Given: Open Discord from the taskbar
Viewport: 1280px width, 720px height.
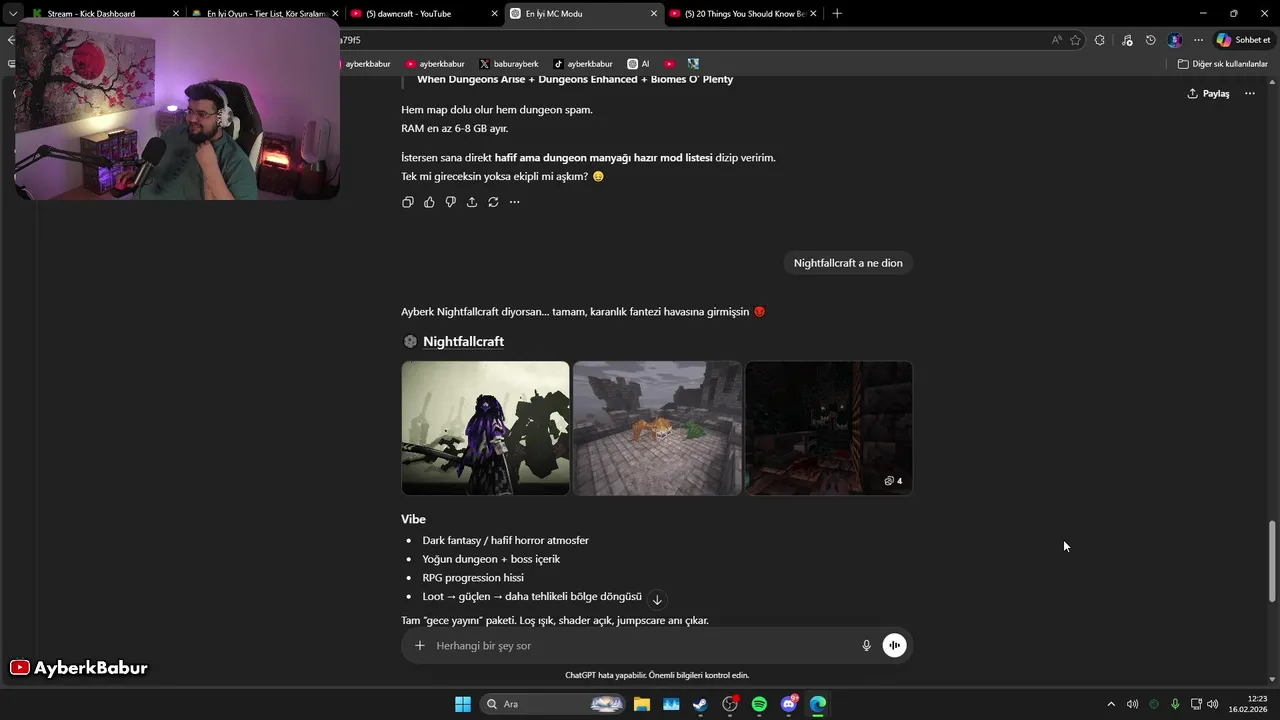Looking at the screenshot, I should tap(789, 704).
